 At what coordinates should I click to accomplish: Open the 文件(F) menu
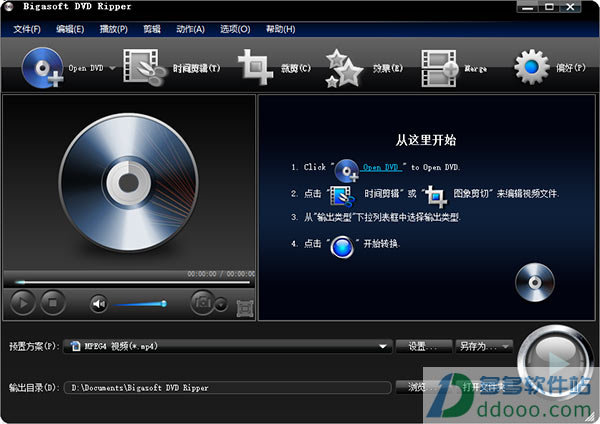pos(27,29)
